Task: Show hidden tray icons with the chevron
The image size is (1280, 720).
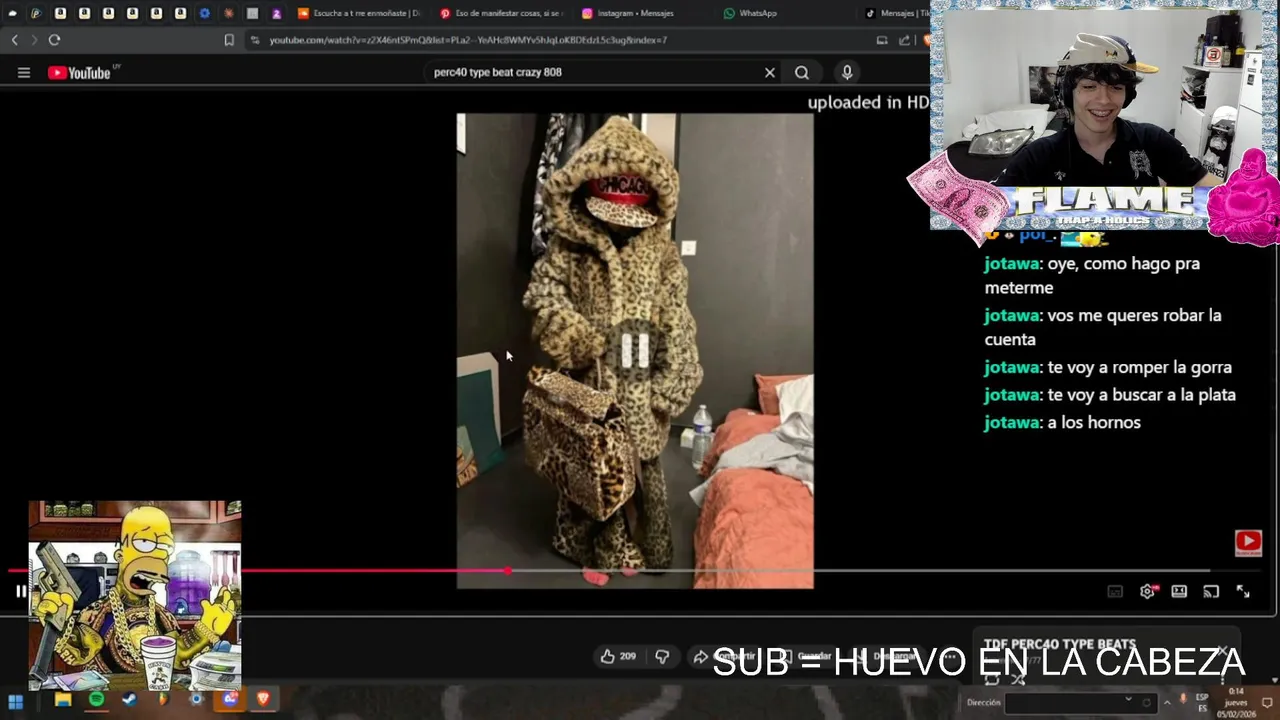Action: (x=1166, y=702)
